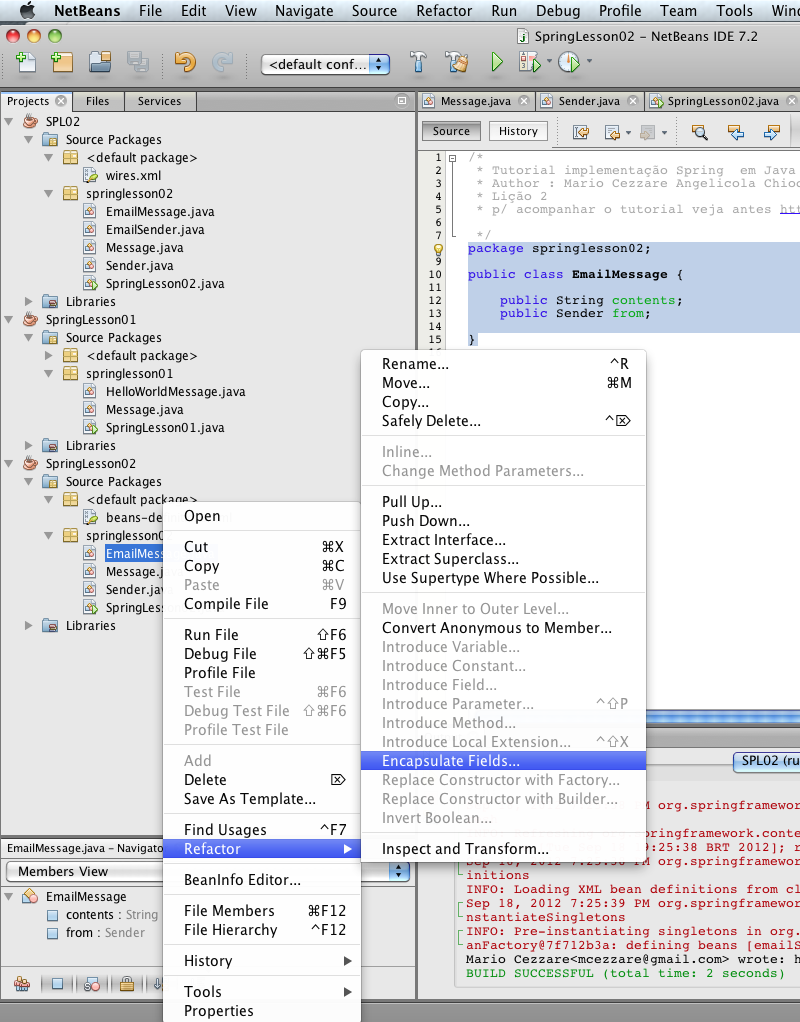
Task: Close the Message.java editor tab
Action: click(x=524, y=101)
